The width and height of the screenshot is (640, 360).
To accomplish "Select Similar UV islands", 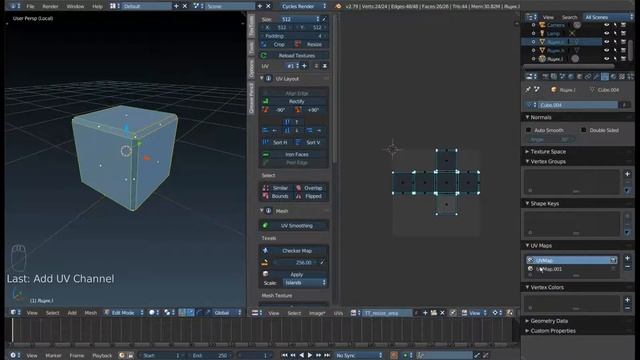I will coord(276,188).
